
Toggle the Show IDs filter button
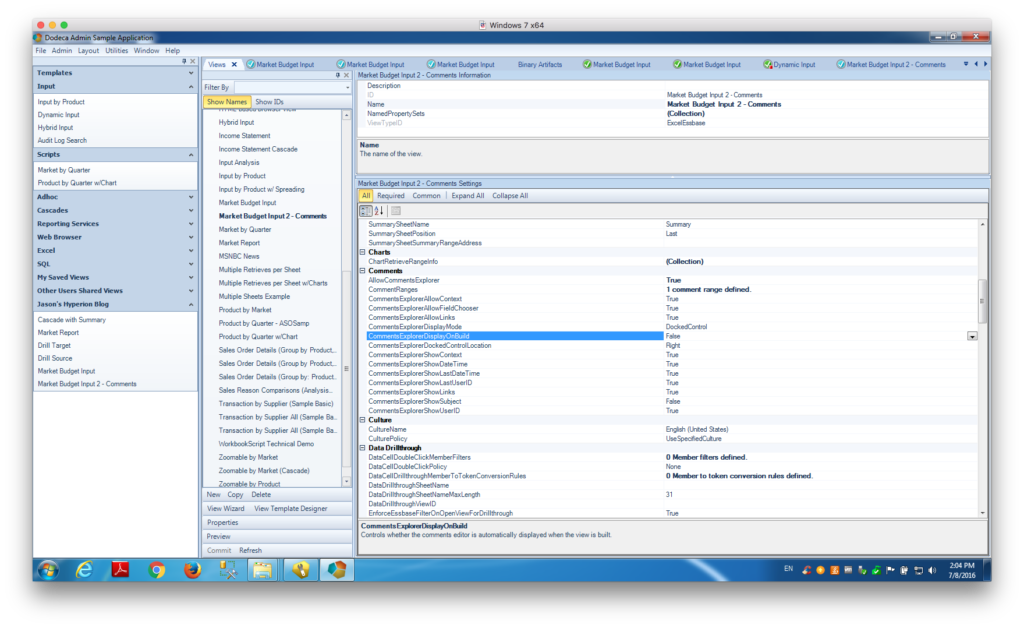tap(270, 101)
